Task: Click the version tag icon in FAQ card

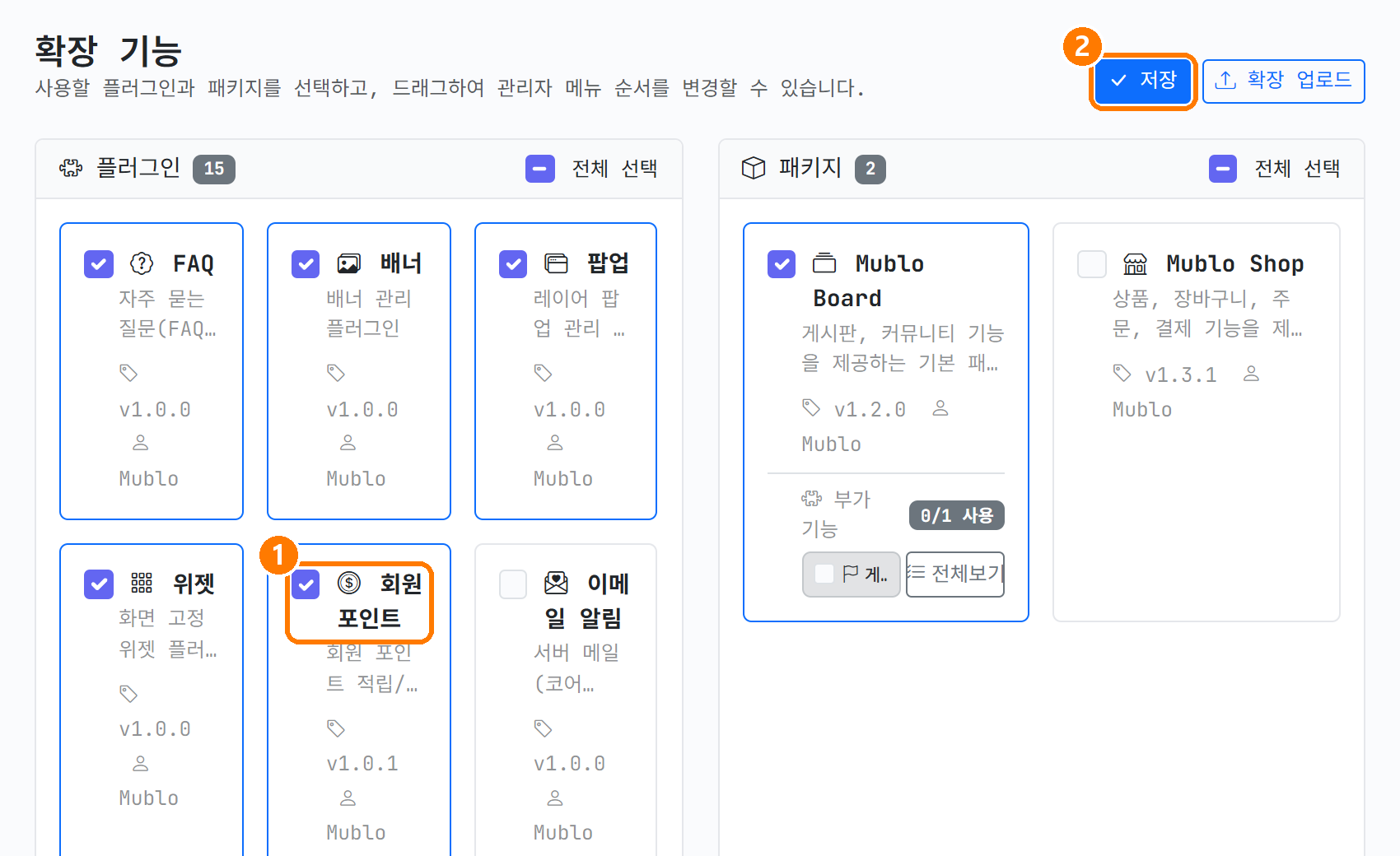Action: (128, 373)
